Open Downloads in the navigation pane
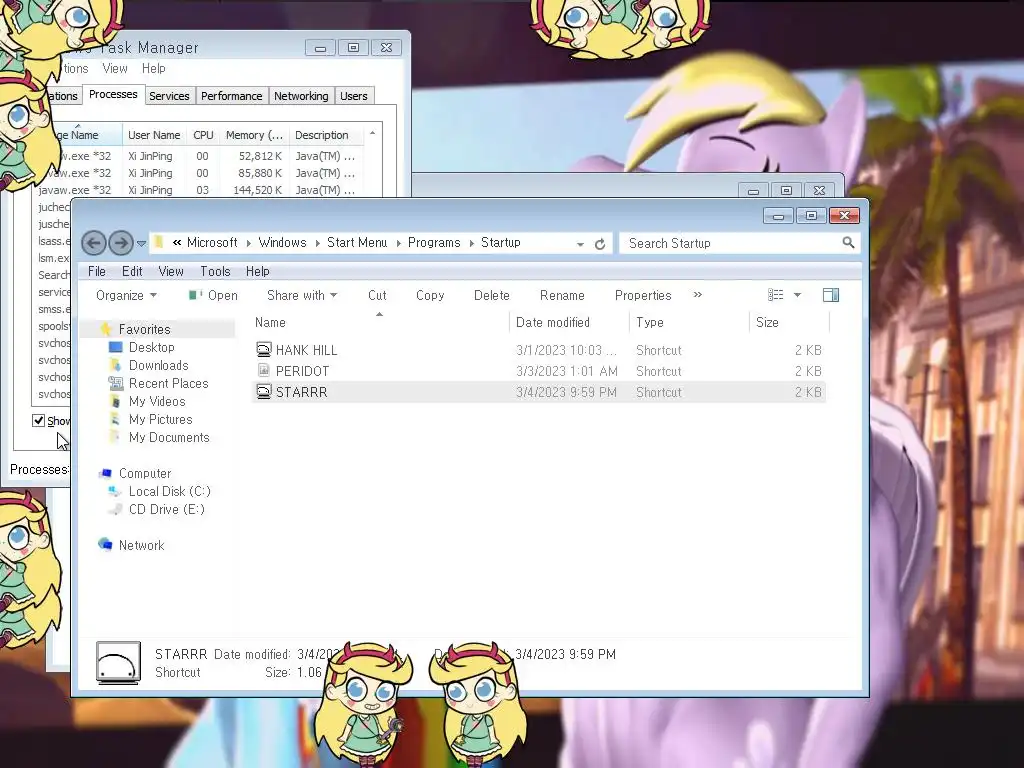Screen dimensions: 1024x768 (158, 365)
